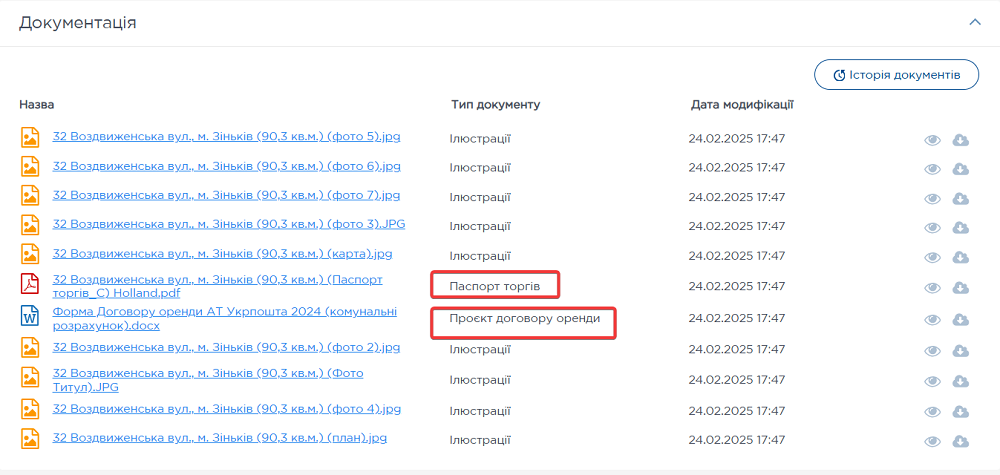Image resolution: width=1000 pixels, height=475 pixels.
Task: Preview Форма Договору оренди docx with eye icon
Action: 932,320
